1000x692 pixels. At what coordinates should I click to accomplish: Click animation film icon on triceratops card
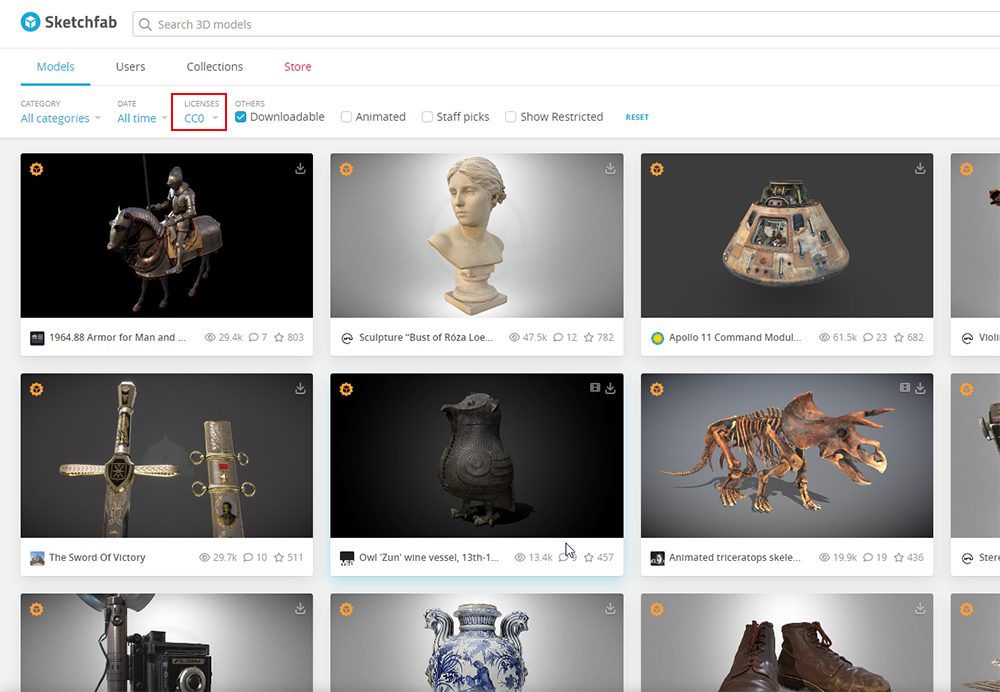(905, 388)
